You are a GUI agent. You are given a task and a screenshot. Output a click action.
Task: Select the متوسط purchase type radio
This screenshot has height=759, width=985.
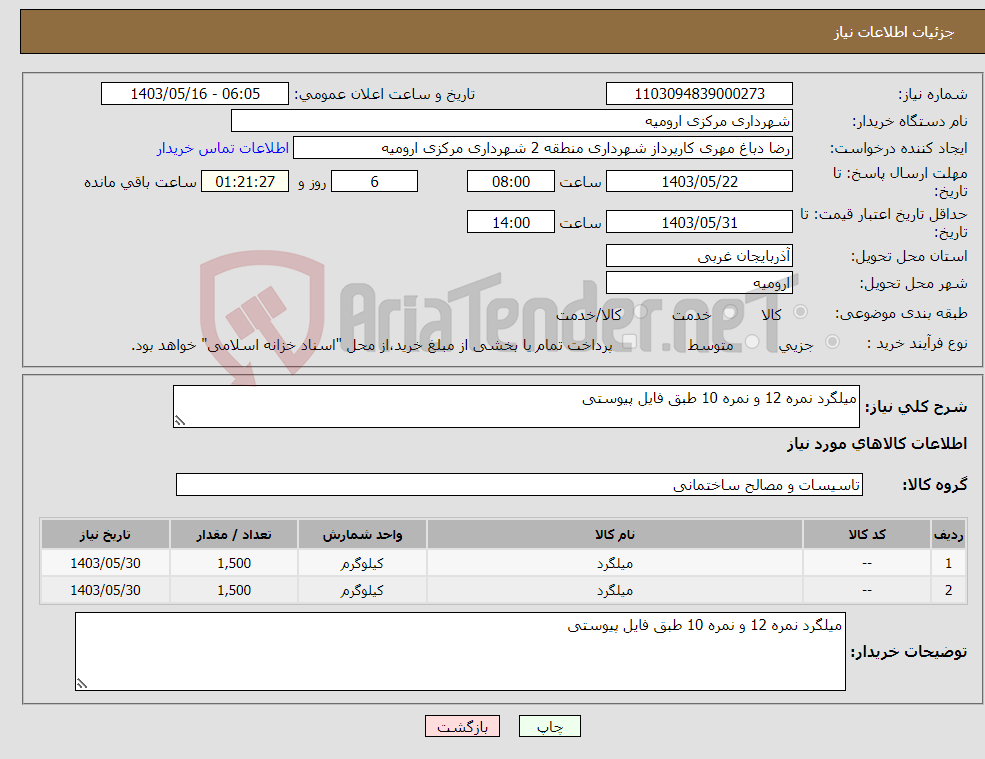[752, 342]
